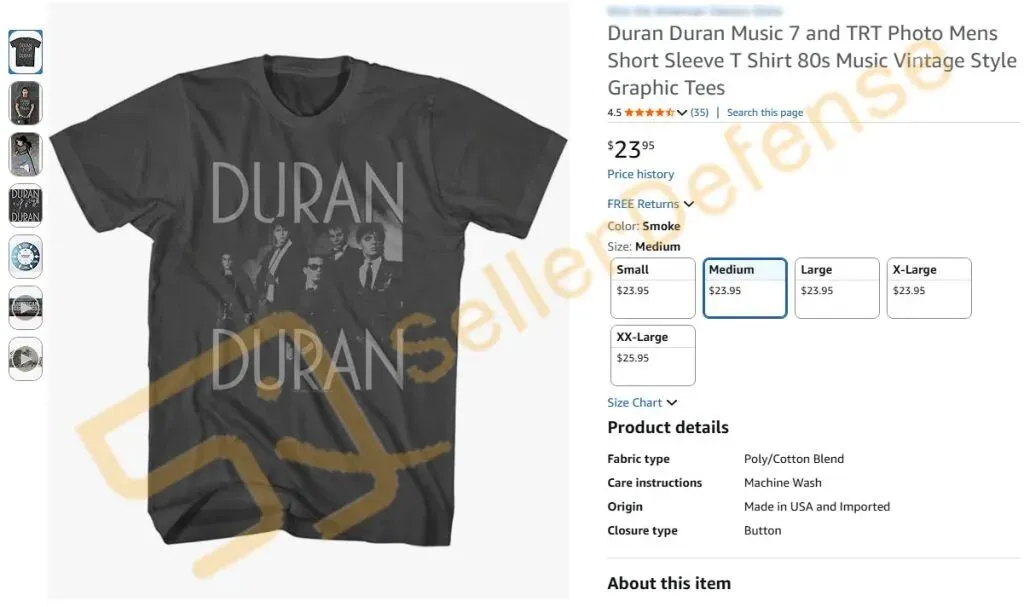Select the Medium size option
This screenshot has width=1024, height=607.
744,288
